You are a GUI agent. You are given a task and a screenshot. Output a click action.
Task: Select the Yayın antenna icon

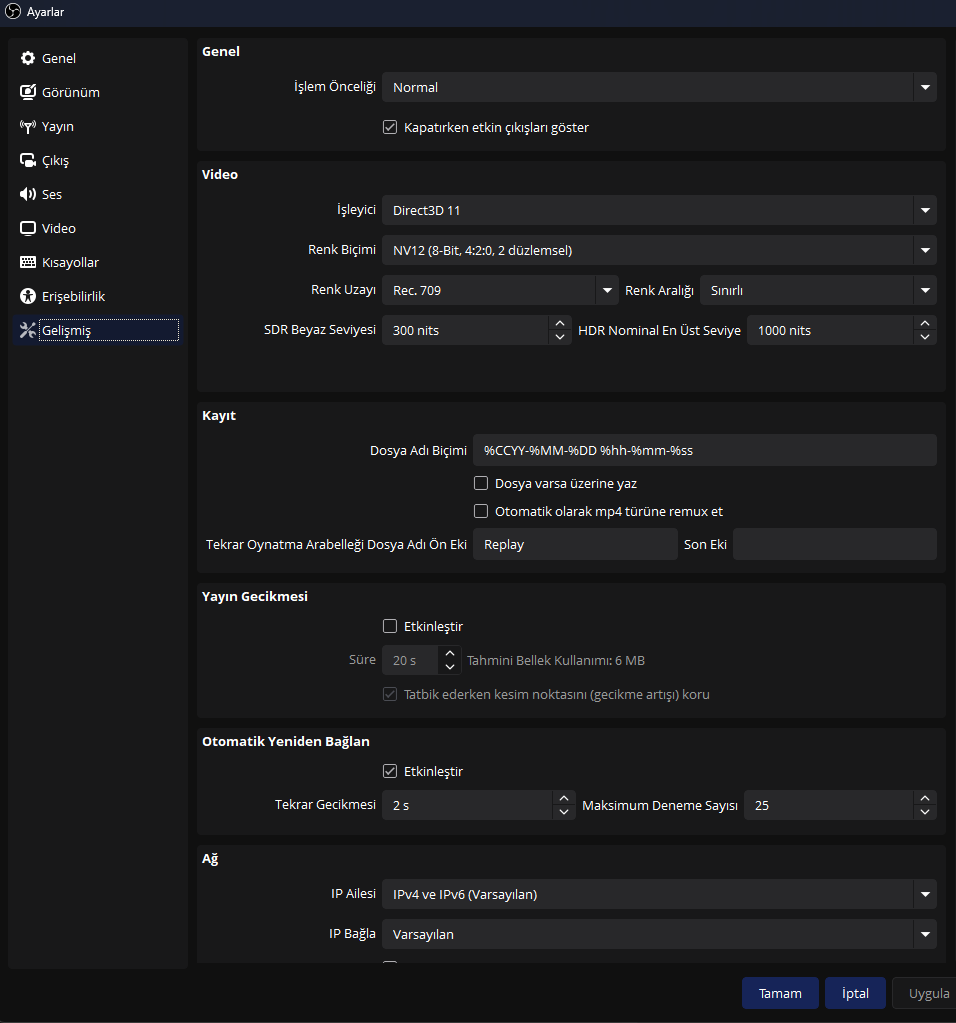point(28,127)
